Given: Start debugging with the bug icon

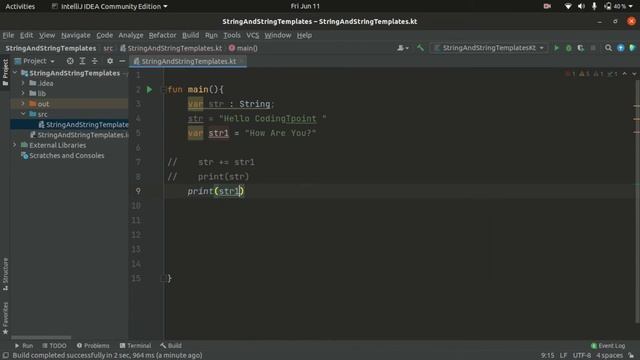Looking at the screenshot, I should [x=569, y=48].
